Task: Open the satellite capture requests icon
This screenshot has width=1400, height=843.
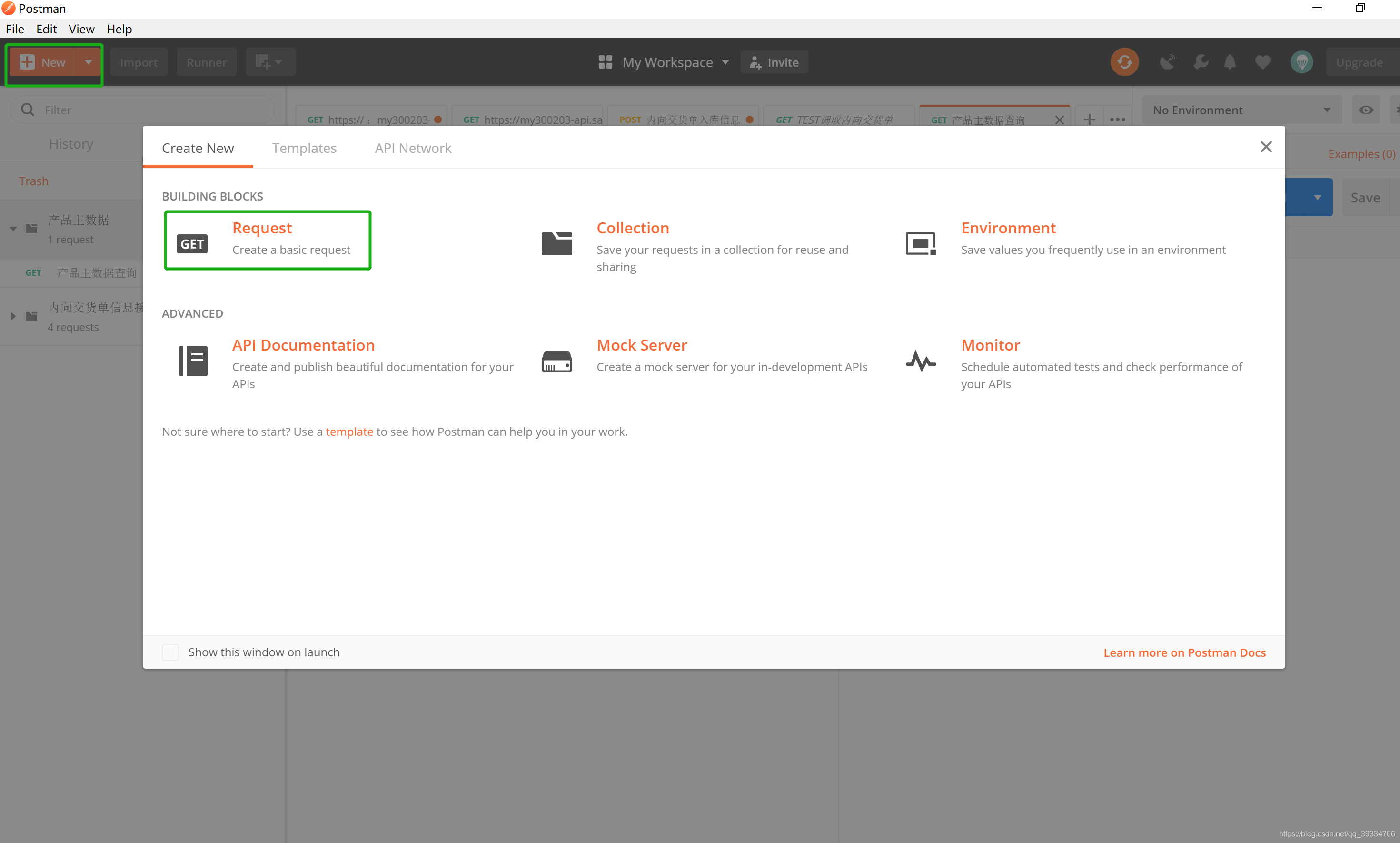Action: (x=1167, y=62)
